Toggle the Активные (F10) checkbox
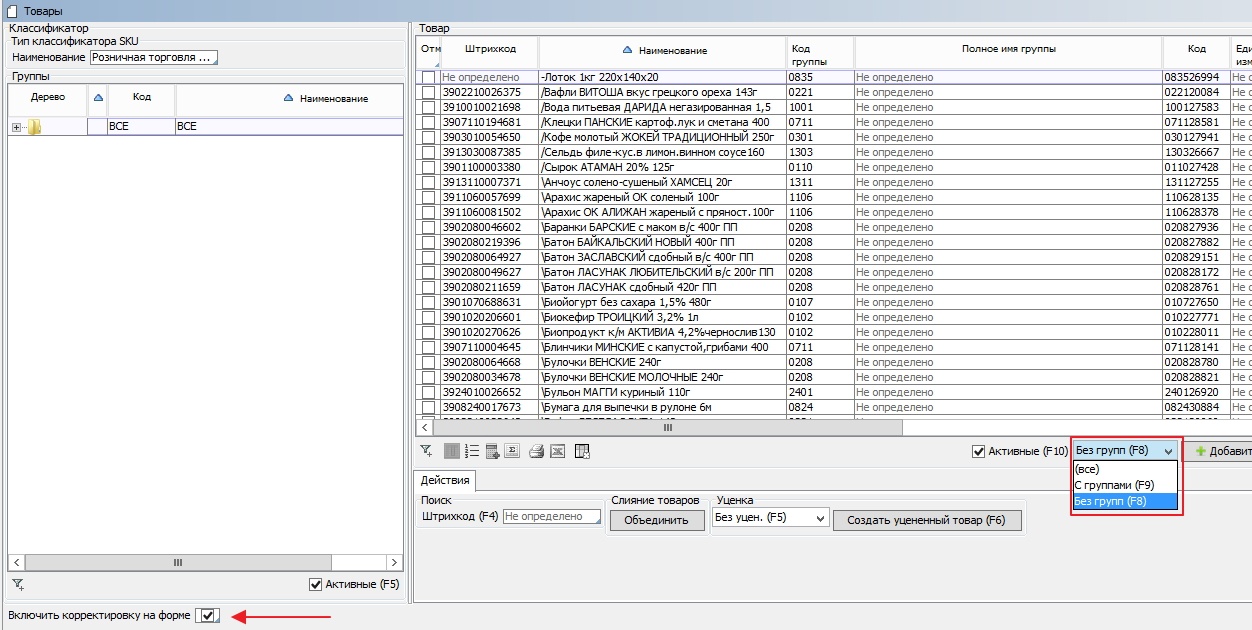 979,452
